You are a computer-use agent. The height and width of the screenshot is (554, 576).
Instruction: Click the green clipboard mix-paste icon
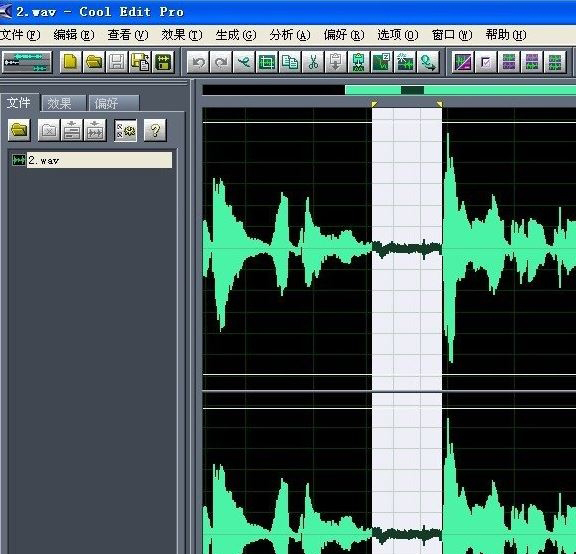click(359, 62)
